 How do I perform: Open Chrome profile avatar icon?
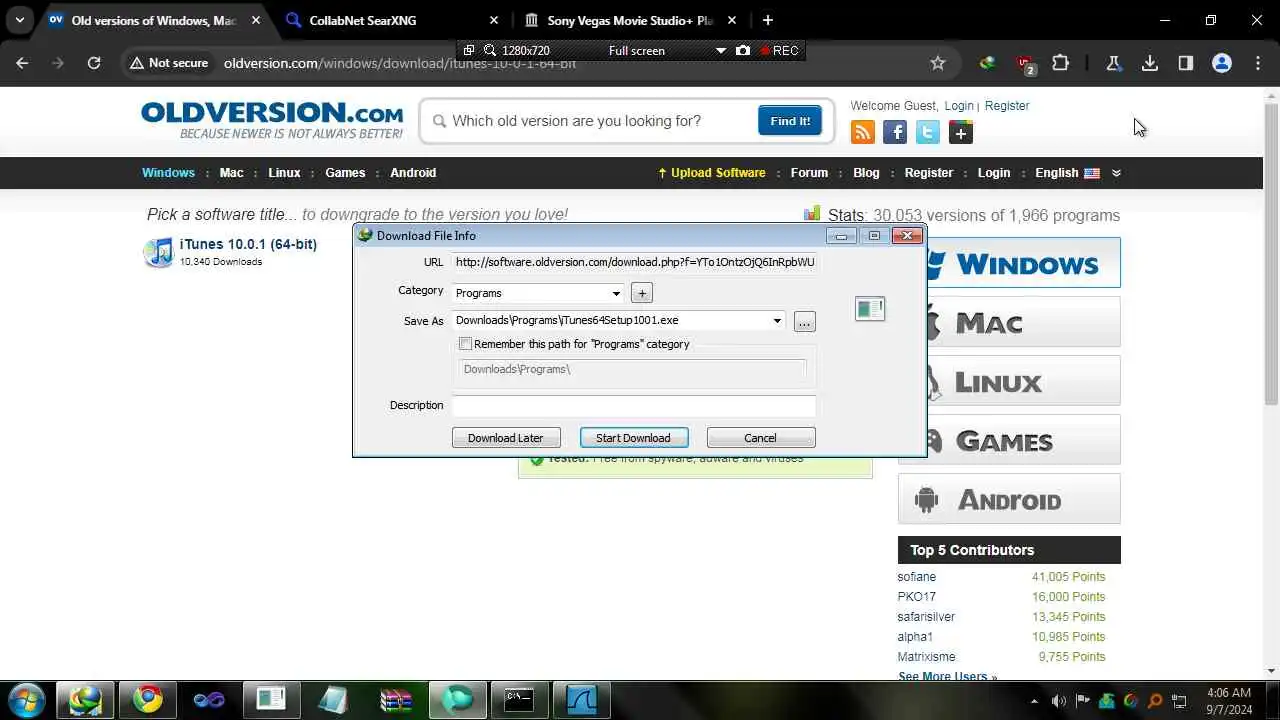pos(1221,63)
